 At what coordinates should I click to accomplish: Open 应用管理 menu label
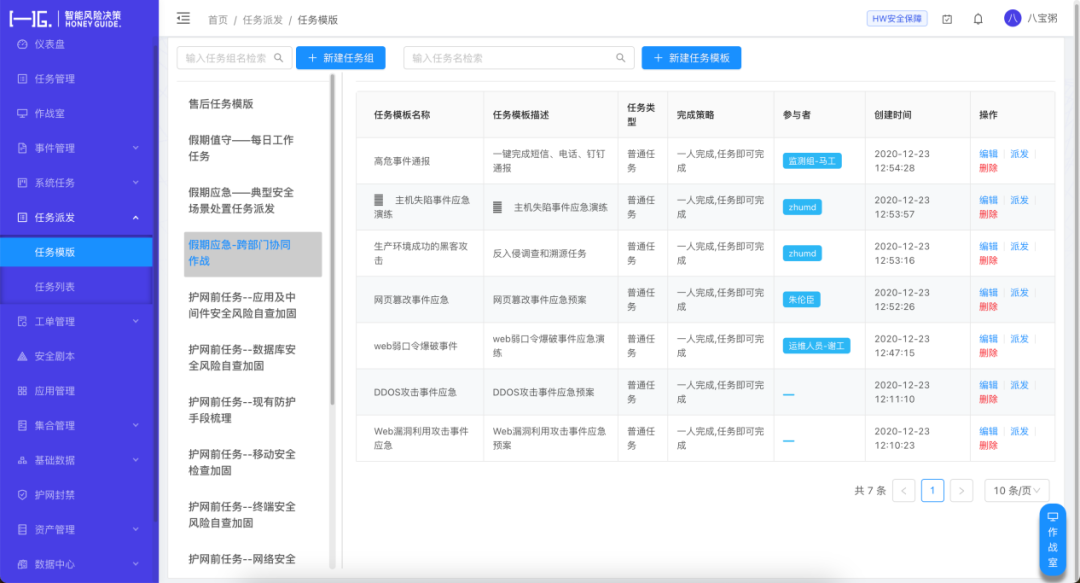tap(54, 391)
